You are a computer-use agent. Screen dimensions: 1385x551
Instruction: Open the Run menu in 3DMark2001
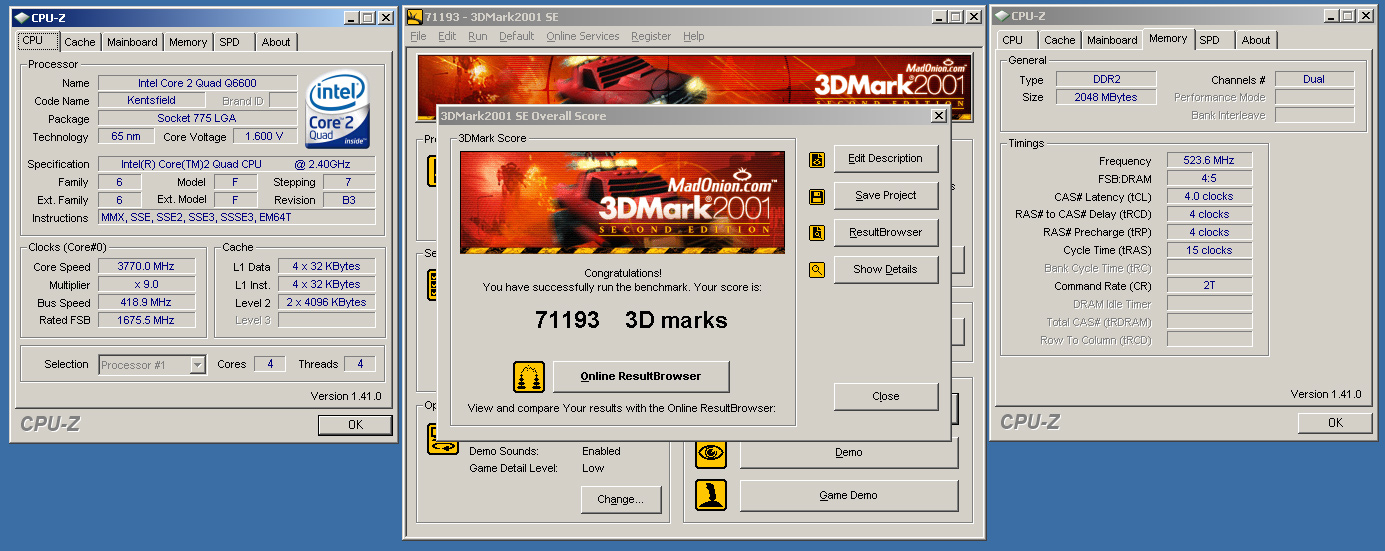[478, 36]
